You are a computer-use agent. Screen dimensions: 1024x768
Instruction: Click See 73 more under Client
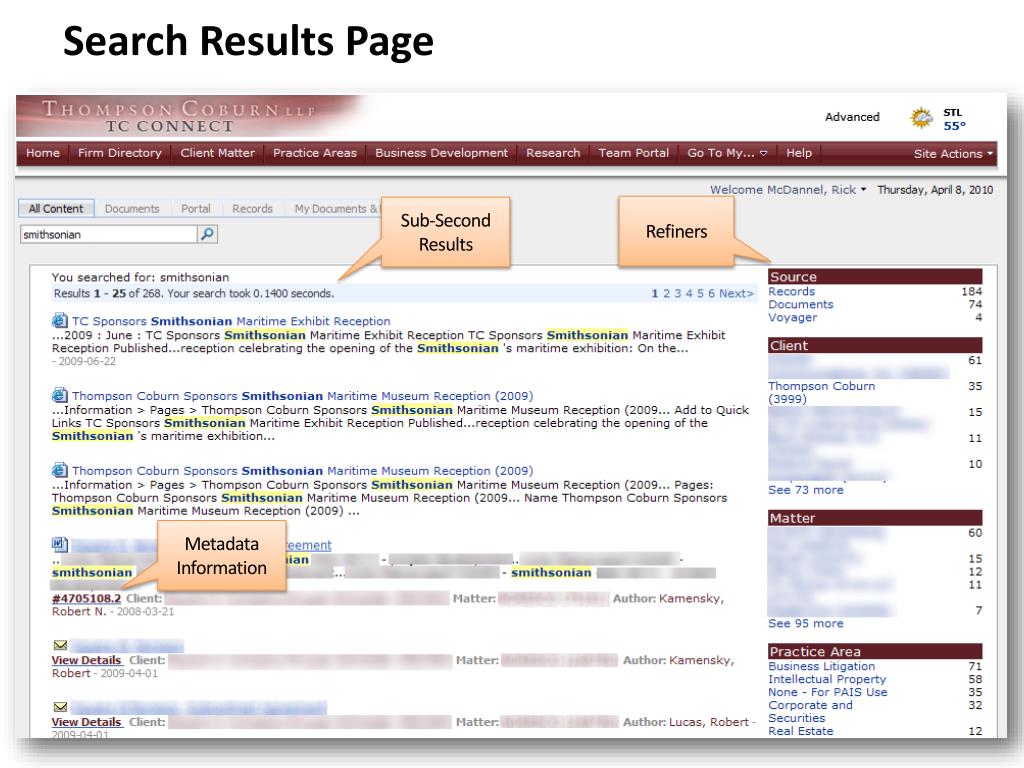[x=806, y=490]
